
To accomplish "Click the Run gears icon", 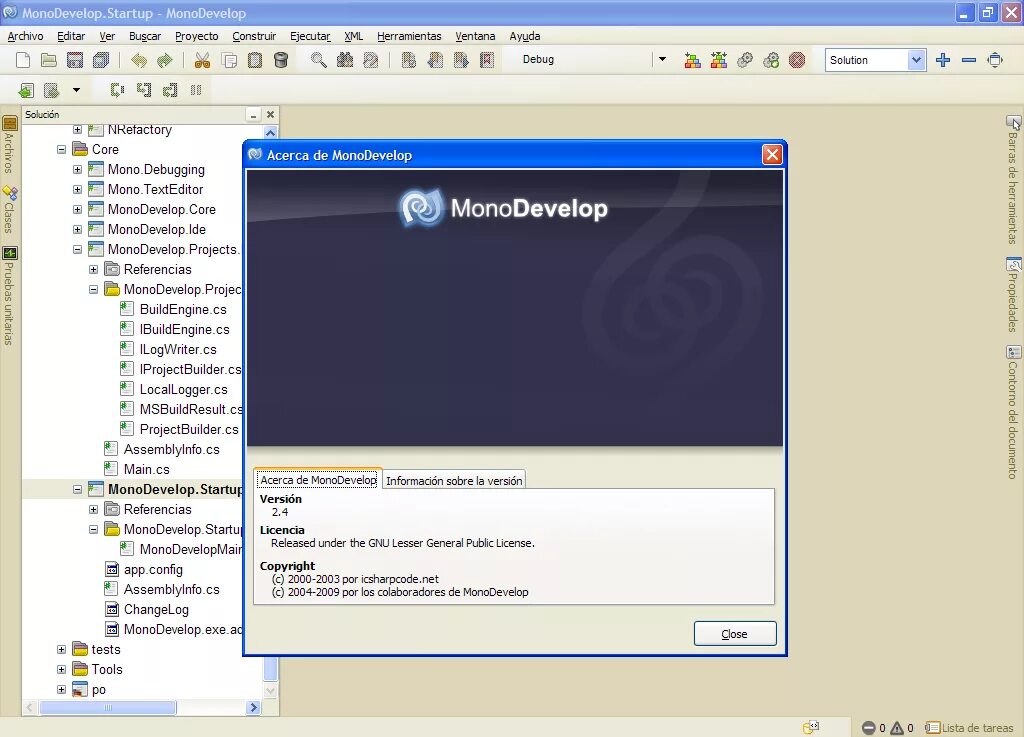I will tap(744, 60).
